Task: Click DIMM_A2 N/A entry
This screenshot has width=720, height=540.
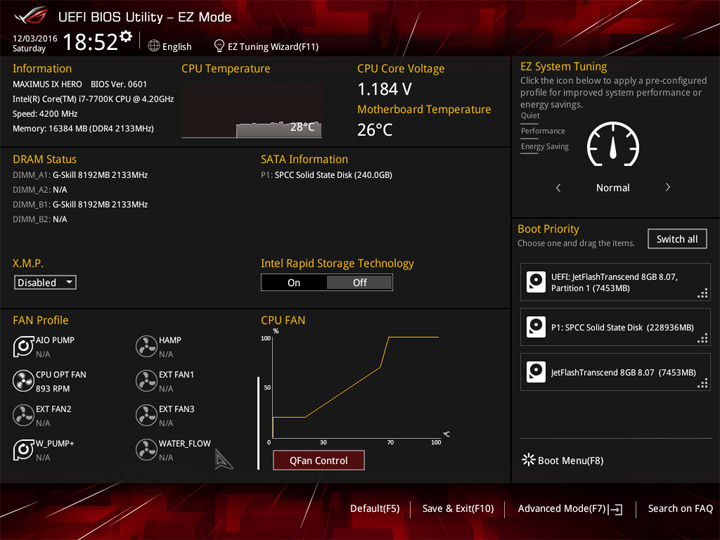Action: coord(40,190)
